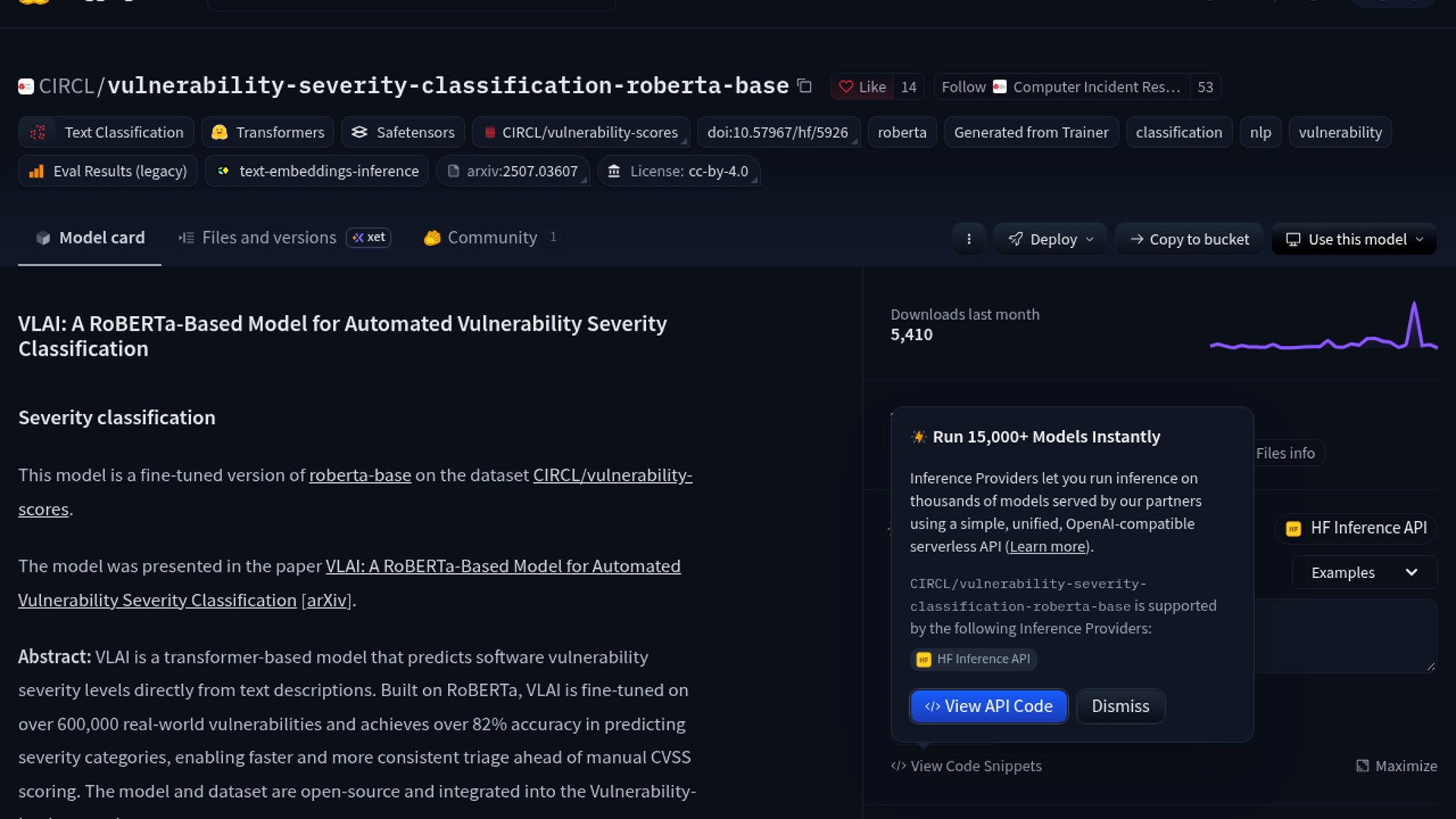The height and width of the screenshot is (819, 1456).
Task: Click the heart Like button
Action: pos(862,87)
